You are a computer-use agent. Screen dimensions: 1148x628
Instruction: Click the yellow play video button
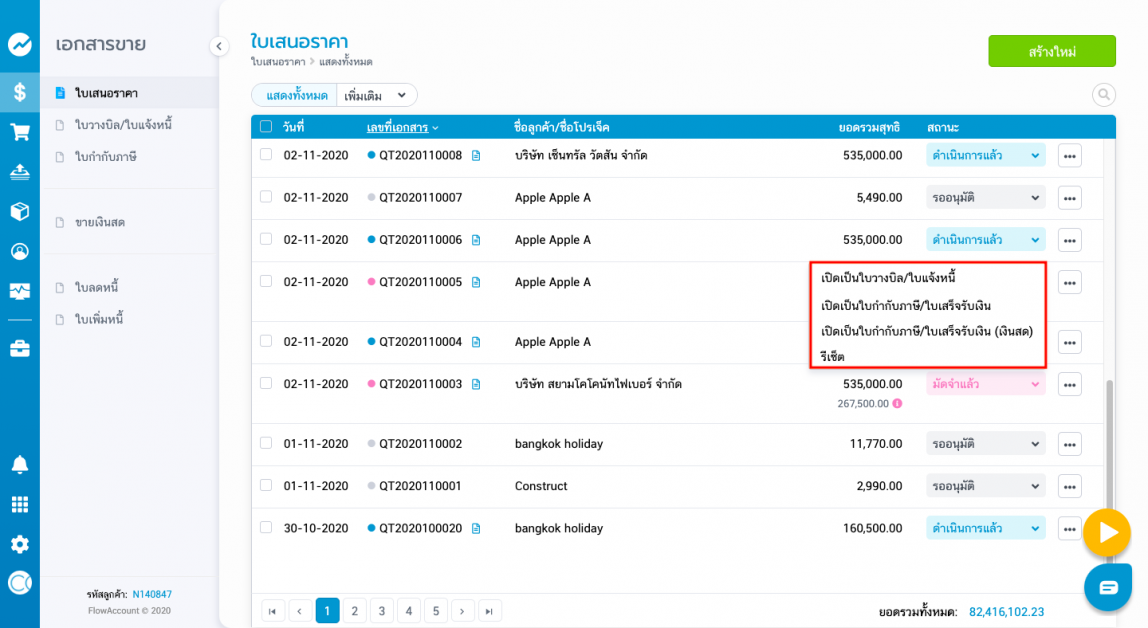[x=1107, y=532]
